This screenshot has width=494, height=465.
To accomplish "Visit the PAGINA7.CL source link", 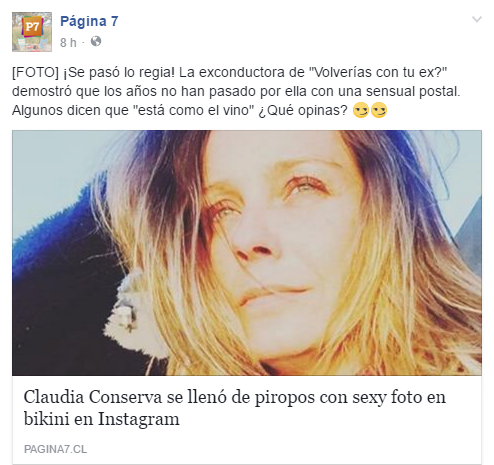I will tap(55, 449).
